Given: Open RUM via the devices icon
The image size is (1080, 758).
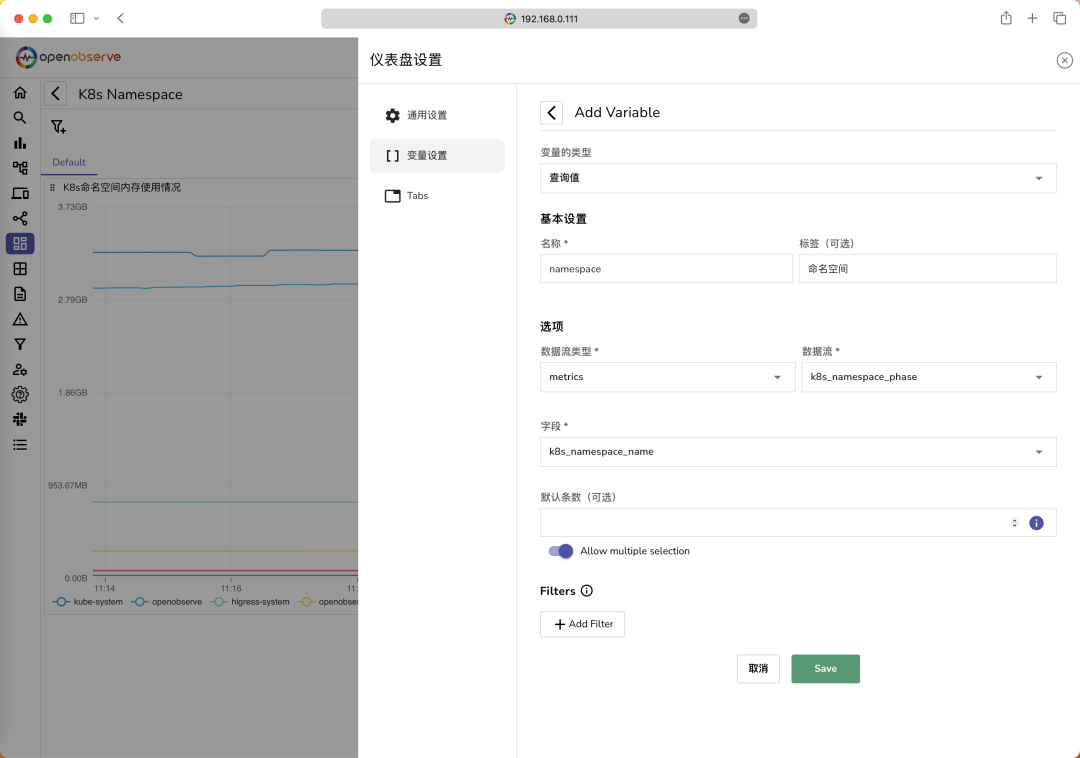Looking at the screenshot, I should (20, 193).
